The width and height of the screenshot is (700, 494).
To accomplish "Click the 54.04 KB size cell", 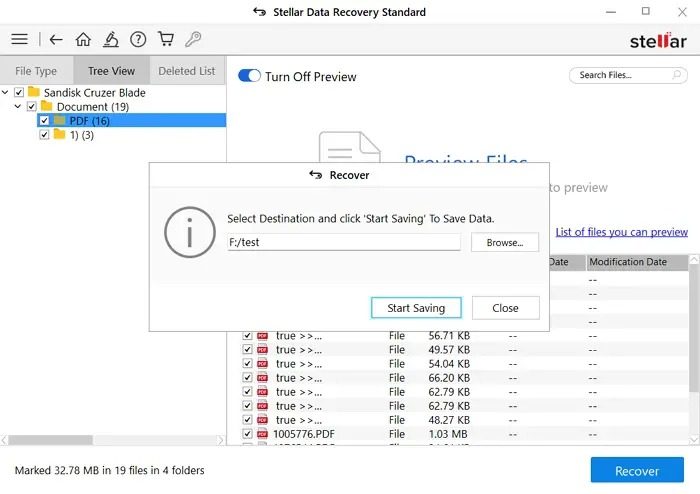I will point(449,364).
